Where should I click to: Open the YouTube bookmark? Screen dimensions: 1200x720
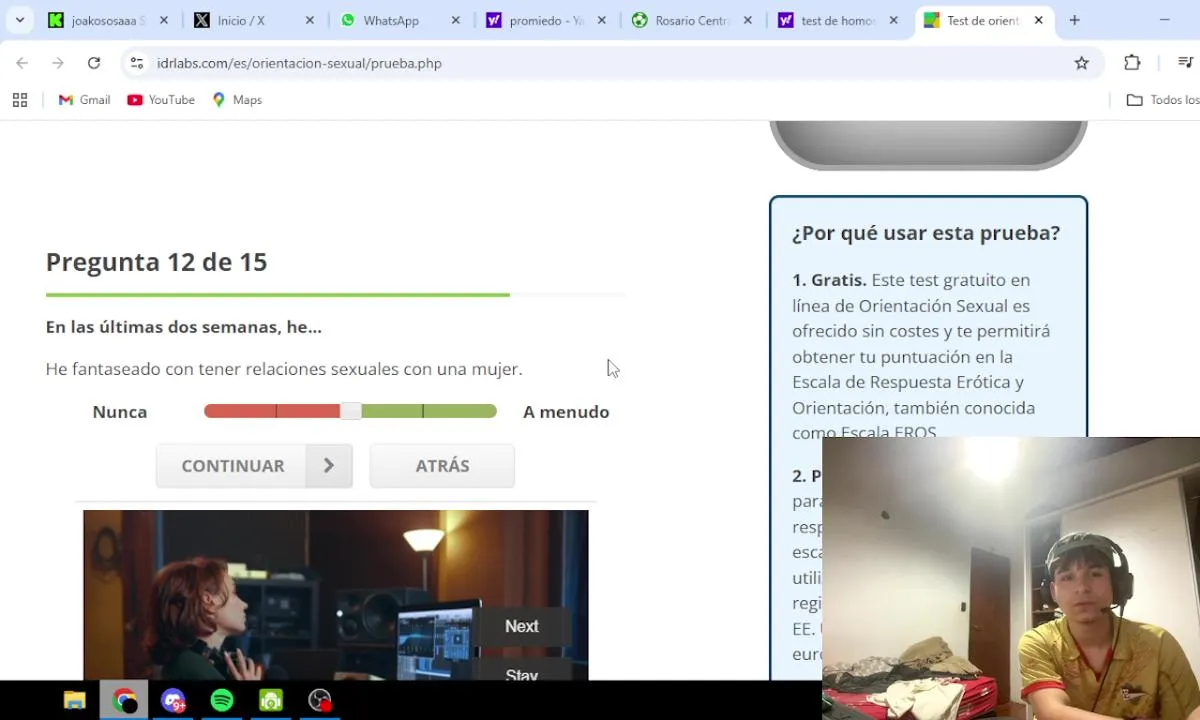pos(161,100)
